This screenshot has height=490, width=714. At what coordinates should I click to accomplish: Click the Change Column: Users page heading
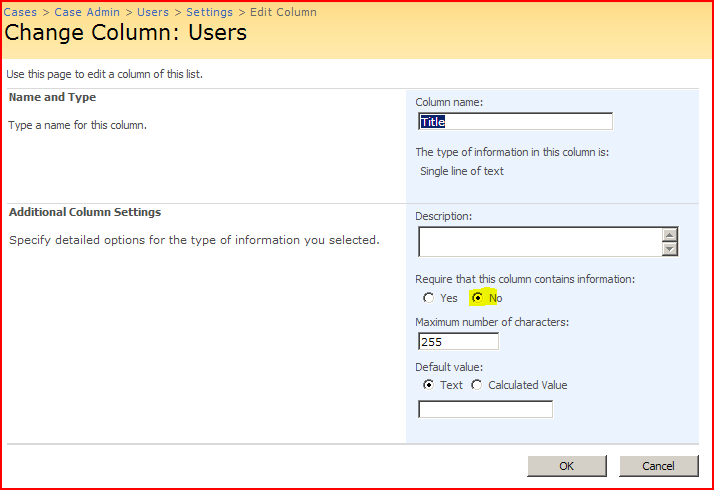126,33
